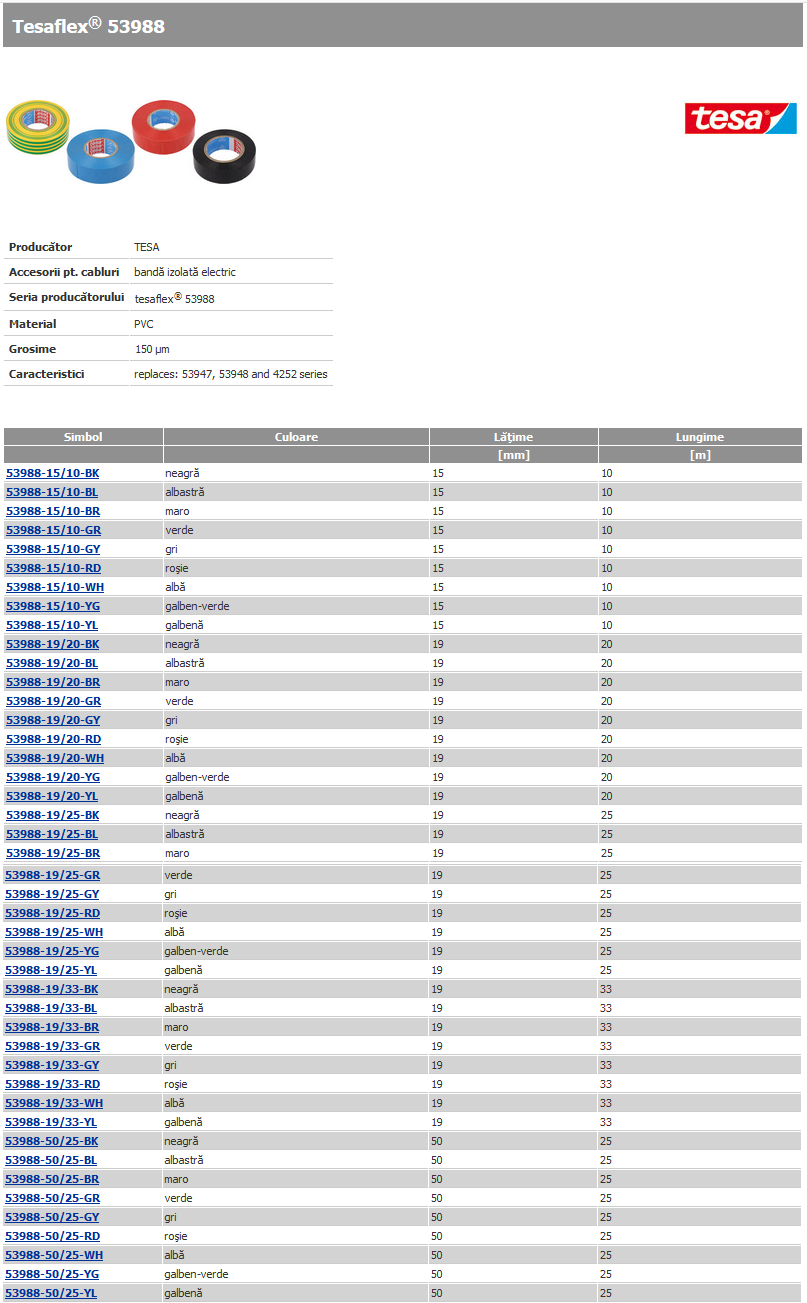Open product link 53988-15/10-YL
This screenshot has width=807, height=1303.
52,625
